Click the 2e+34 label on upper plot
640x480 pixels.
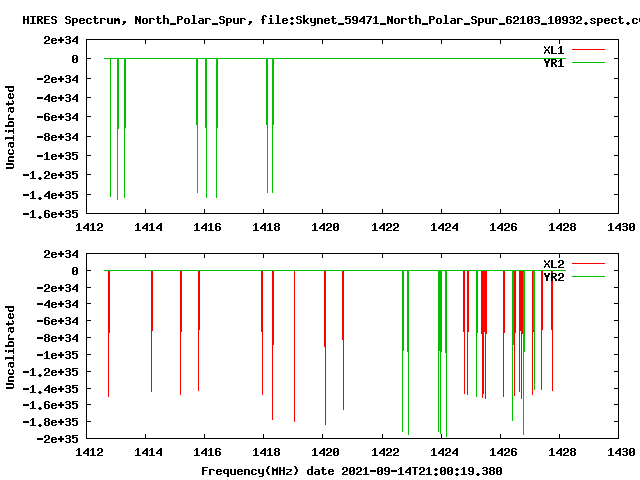point(61,40)
